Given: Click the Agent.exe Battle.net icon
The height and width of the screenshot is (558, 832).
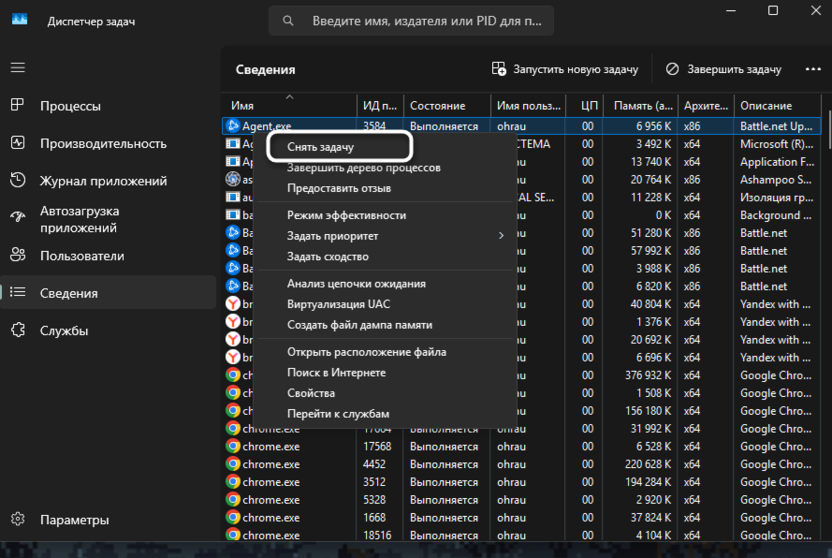Looking at the screenshot, I should pyautogui.click(x=232, y=126).
